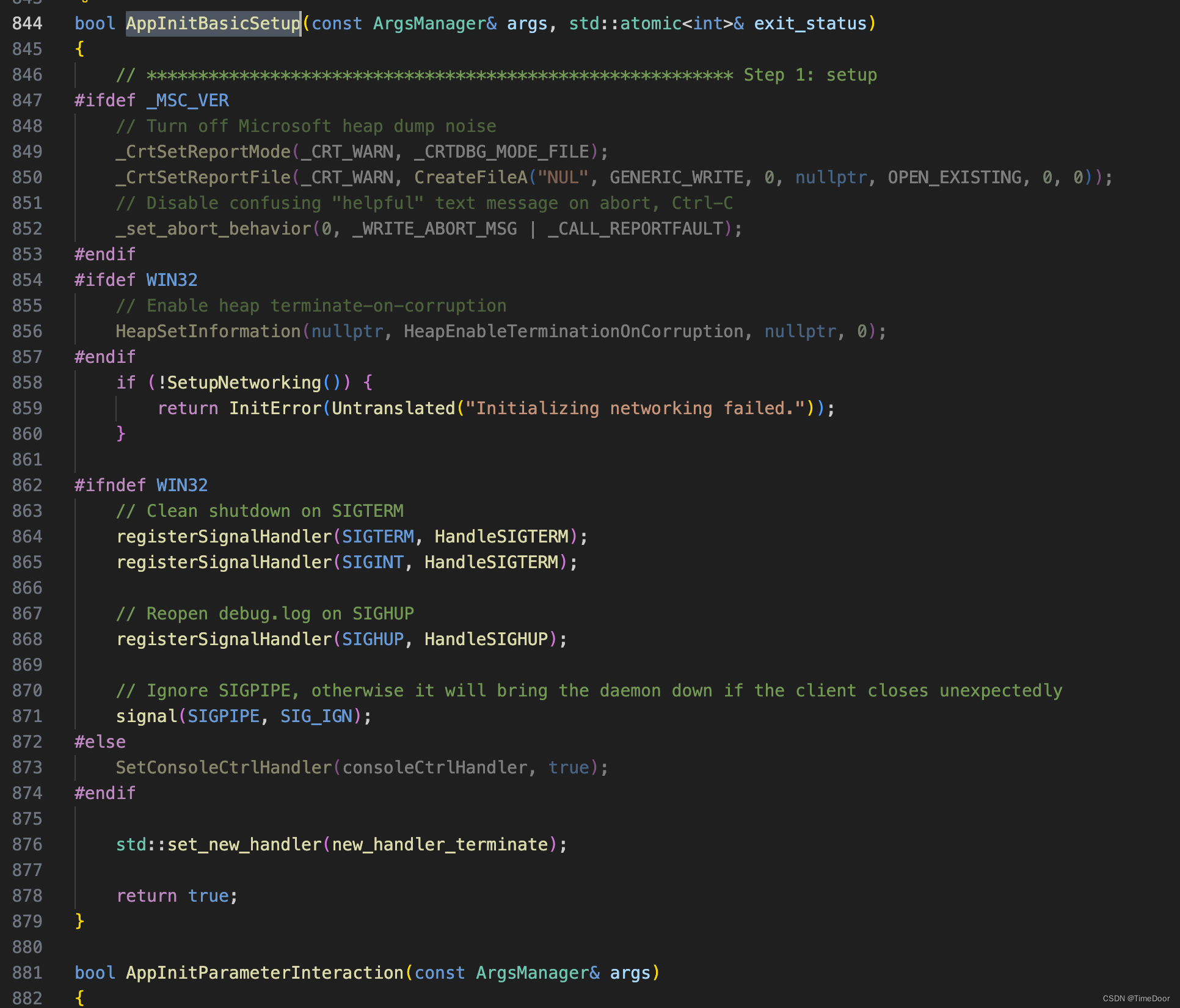Click InitError function call on line 859
Screen dimensions: 1180x1008
(275, 408)
